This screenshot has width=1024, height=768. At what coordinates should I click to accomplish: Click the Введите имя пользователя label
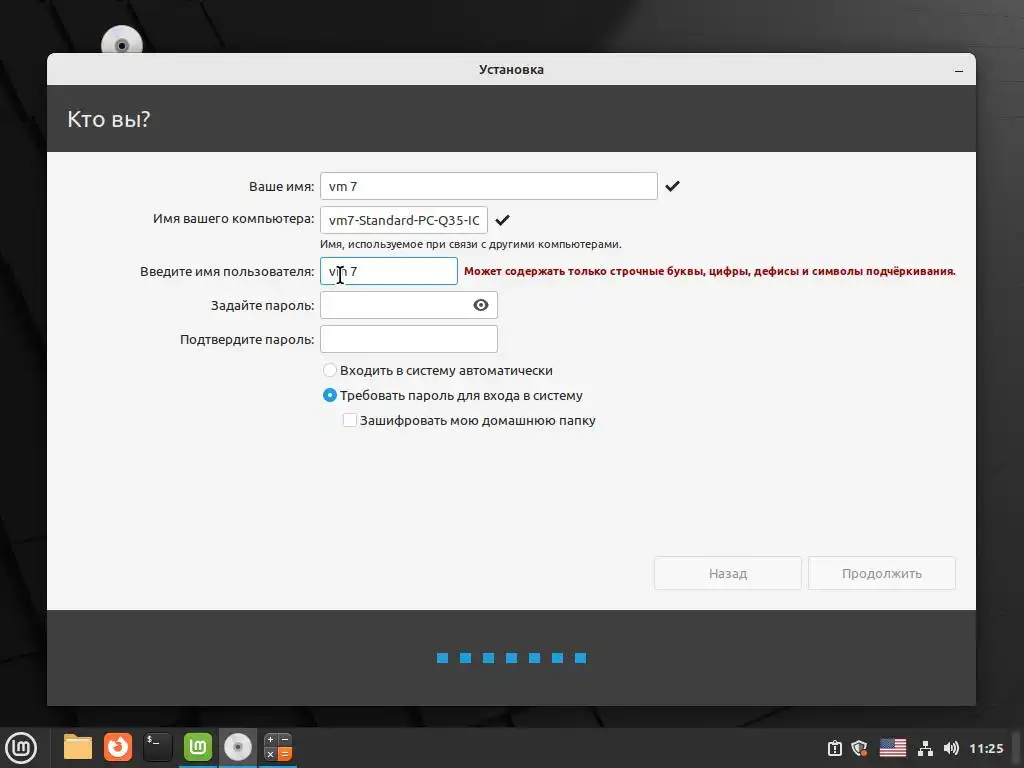(x=227, y=271)
